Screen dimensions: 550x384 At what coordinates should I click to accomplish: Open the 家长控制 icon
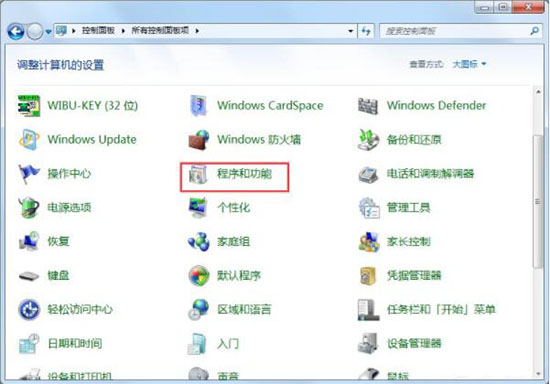pos(369,242)
